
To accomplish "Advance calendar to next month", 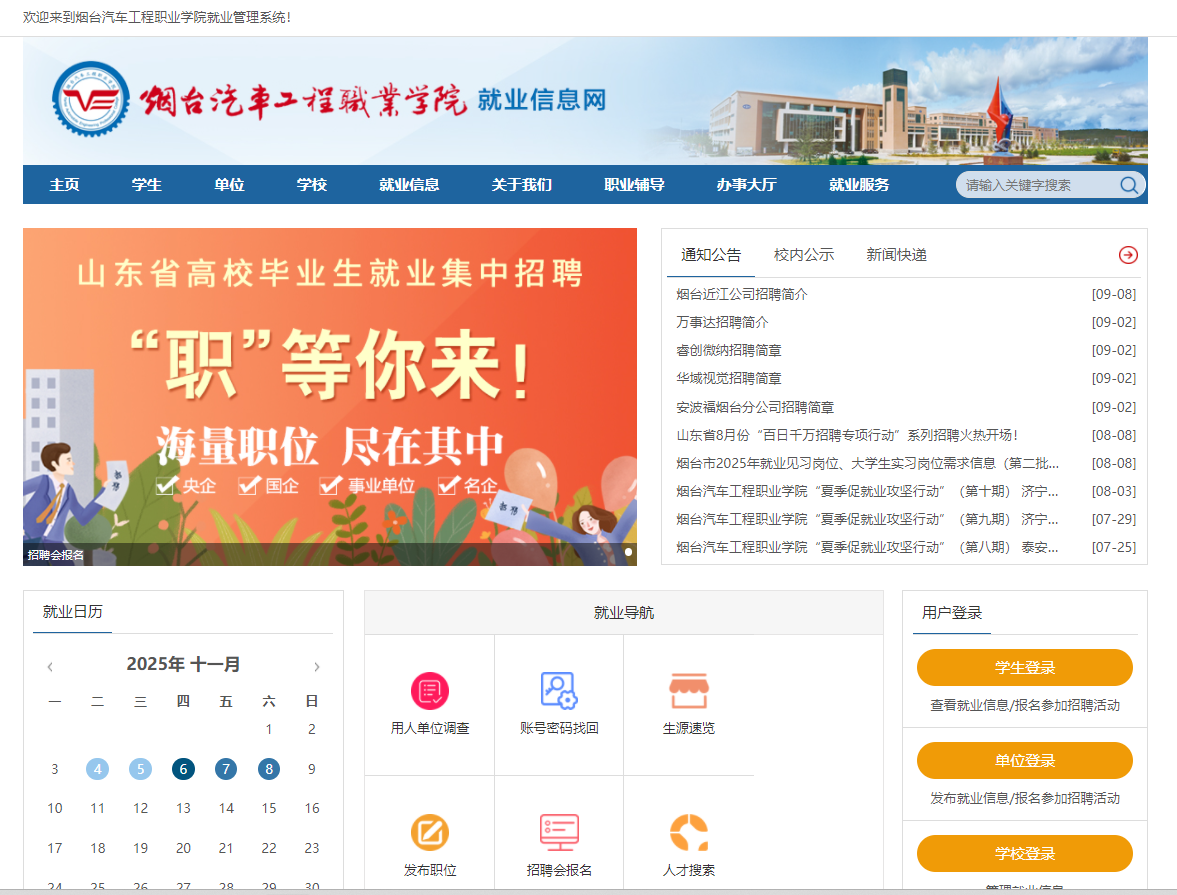I will [x=317, y=667].
